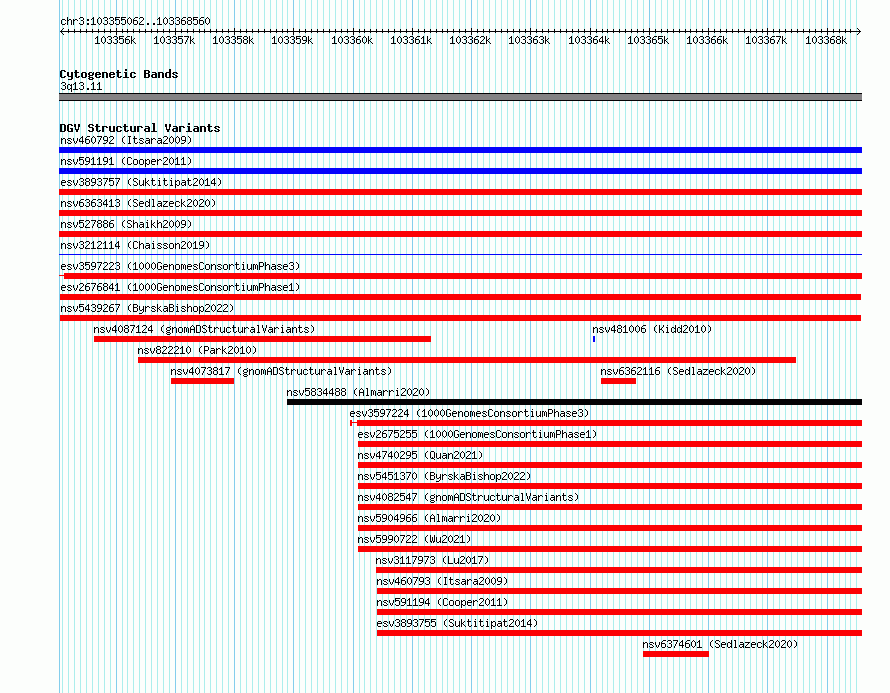Open the nsv591191 (Cooper2011) variant
Viewport: 890px width, 693px height.
tap(126, 161)
